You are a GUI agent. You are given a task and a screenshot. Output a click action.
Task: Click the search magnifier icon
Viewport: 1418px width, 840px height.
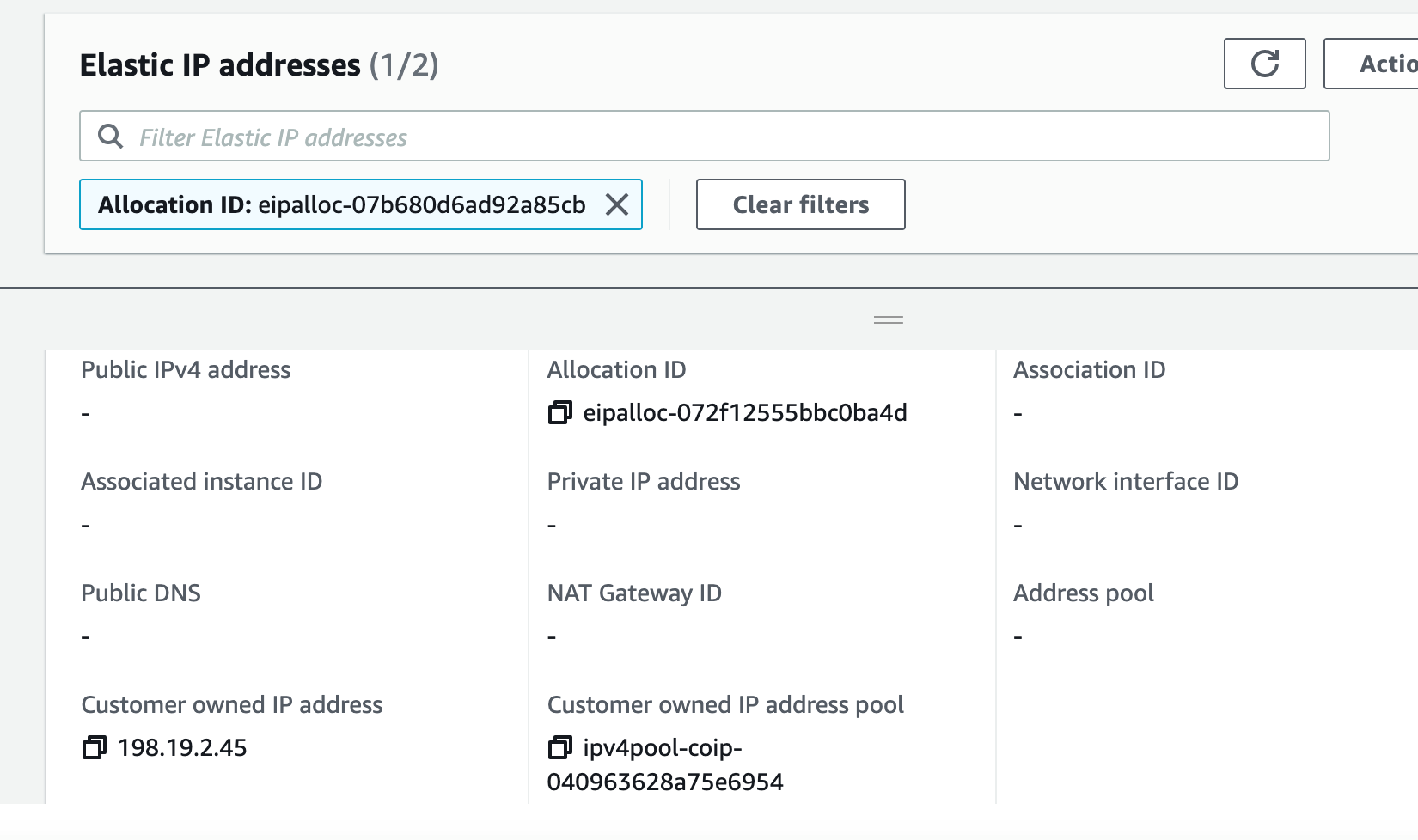111,136
